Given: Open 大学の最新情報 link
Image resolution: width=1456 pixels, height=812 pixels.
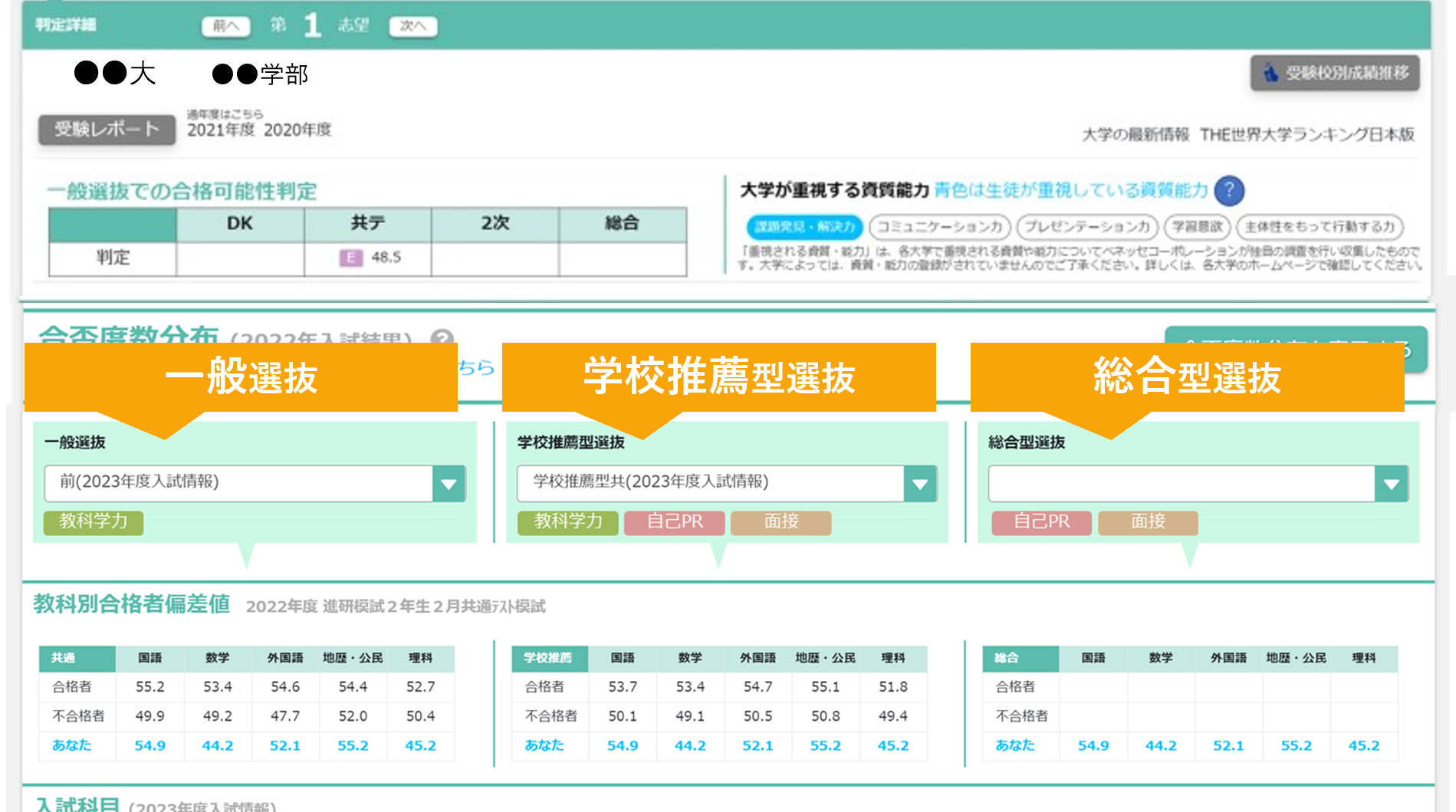Looking at the screenshot, I should click(1136, 135).
